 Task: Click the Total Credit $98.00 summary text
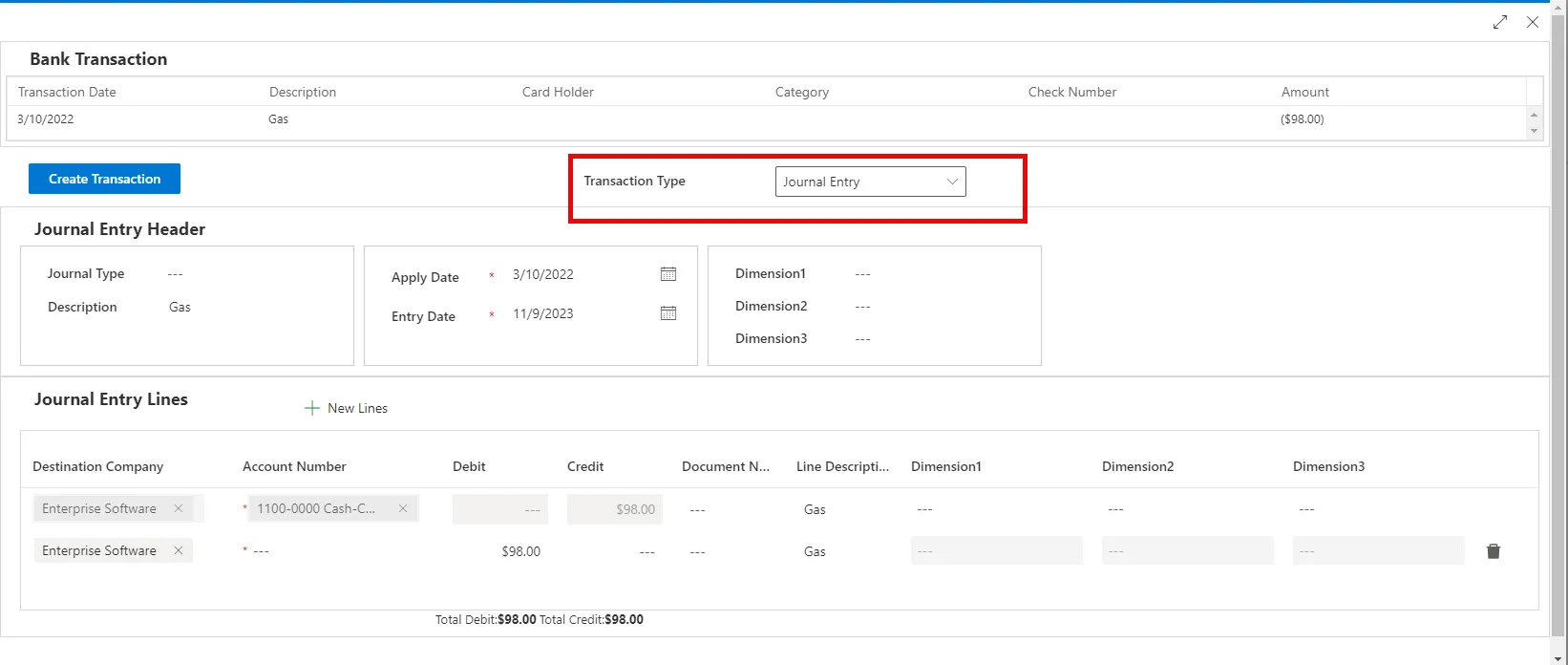pyautogui.click(x=591, y=619)
